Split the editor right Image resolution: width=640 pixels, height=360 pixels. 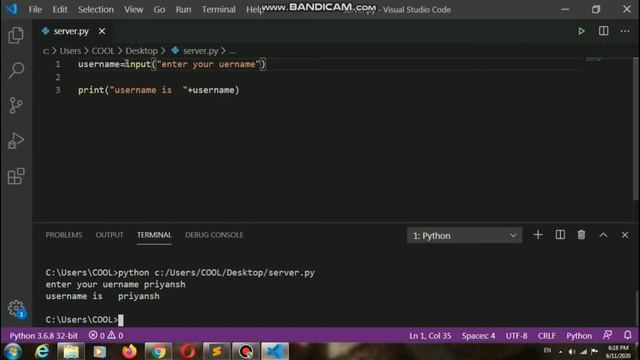(603, 31)
